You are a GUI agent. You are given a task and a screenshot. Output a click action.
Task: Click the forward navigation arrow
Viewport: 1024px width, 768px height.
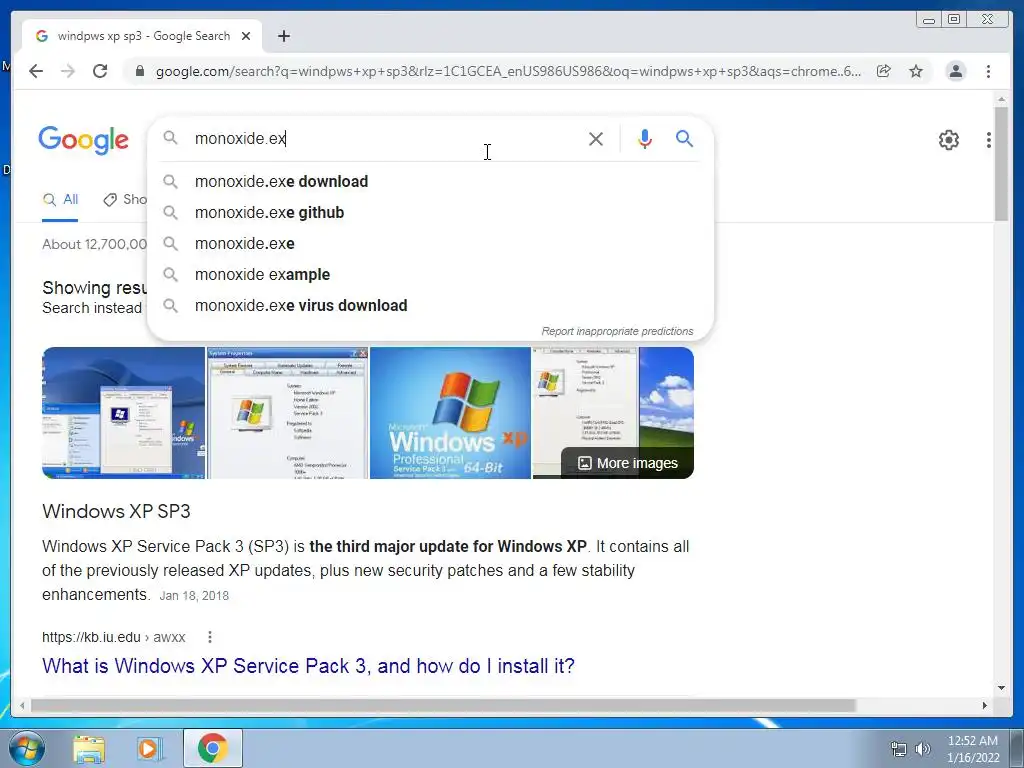point(68,71)
